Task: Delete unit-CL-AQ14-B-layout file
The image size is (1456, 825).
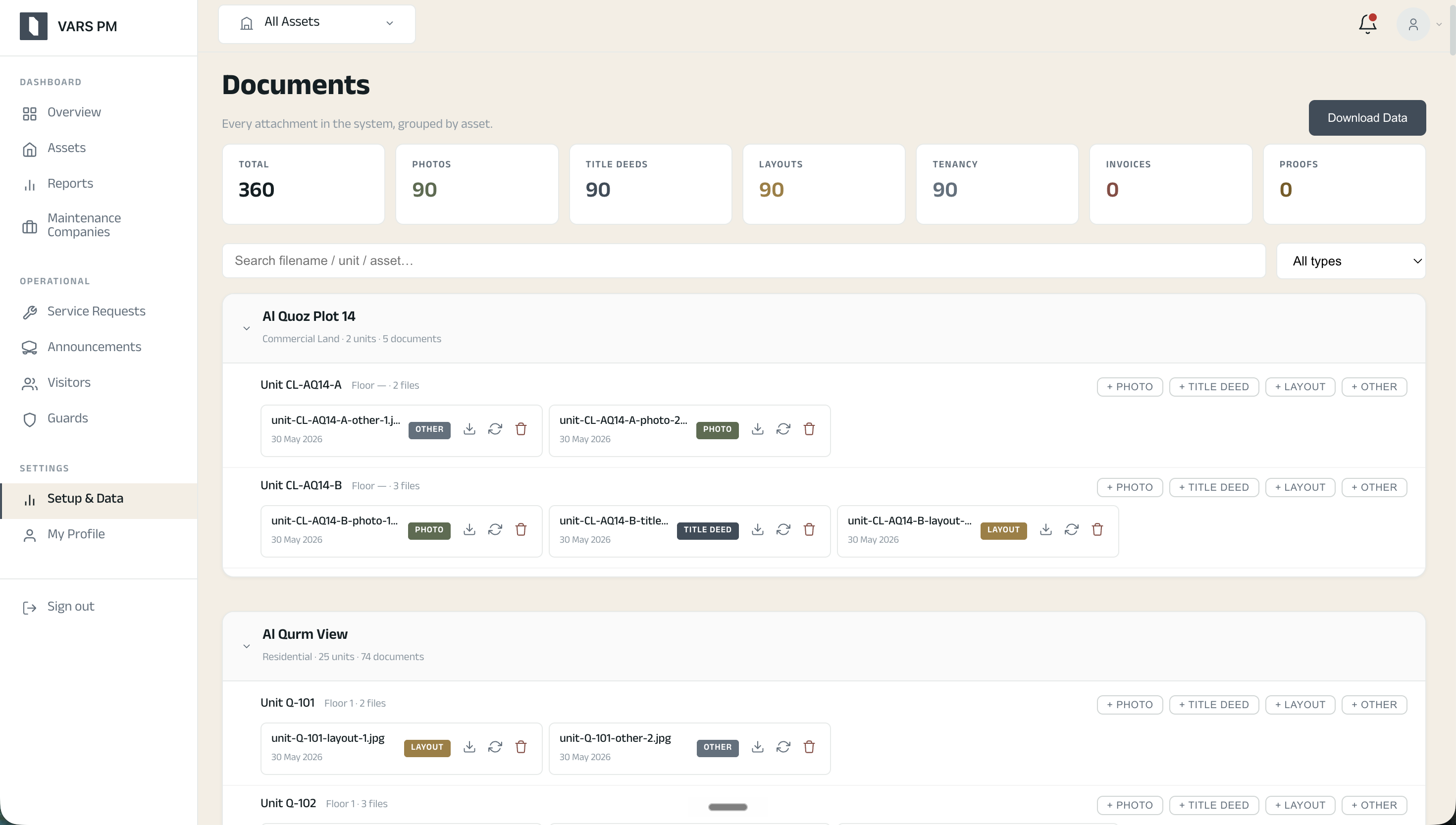Action: coord(1097,529)
